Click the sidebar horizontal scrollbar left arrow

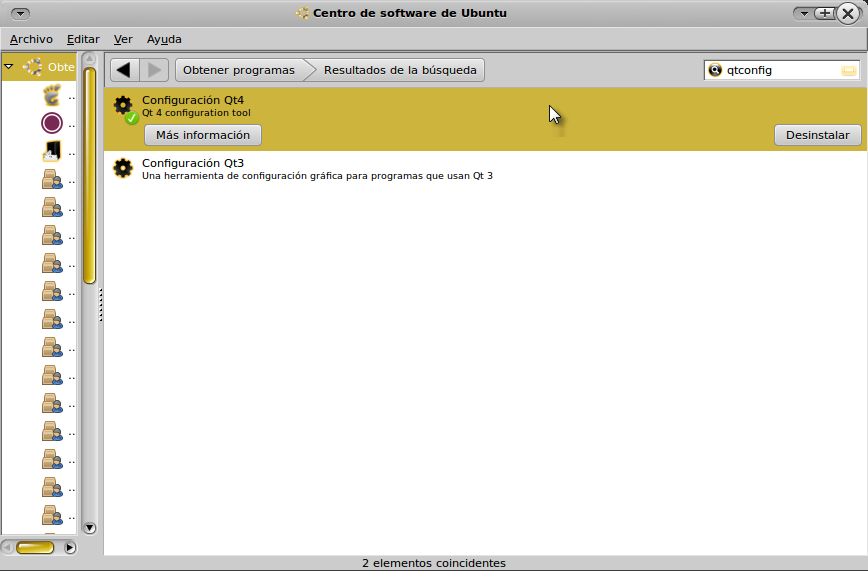pos(7,548)
